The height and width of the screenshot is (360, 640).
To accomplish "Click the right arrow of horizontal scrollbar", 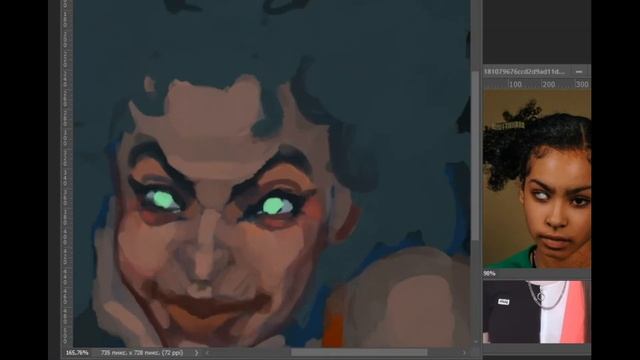I will point(464,353).
